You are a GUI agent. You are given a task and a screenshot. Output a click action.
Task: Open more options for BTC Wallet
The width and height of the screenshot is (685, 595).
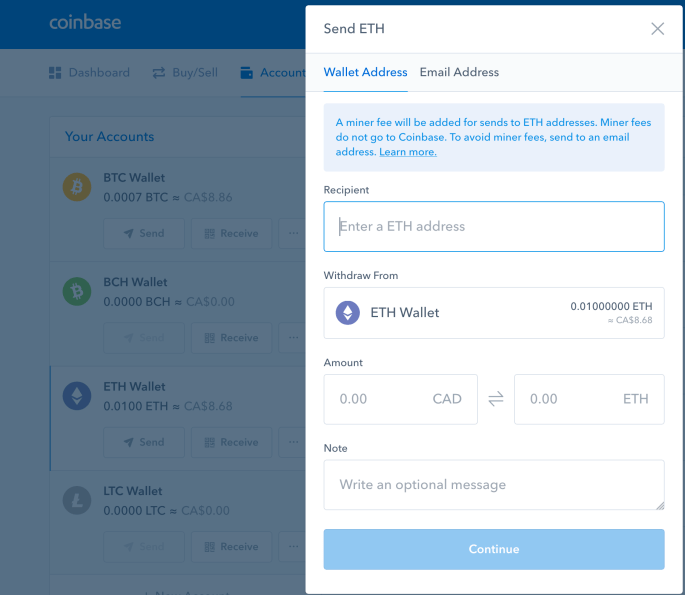[293, 233]
